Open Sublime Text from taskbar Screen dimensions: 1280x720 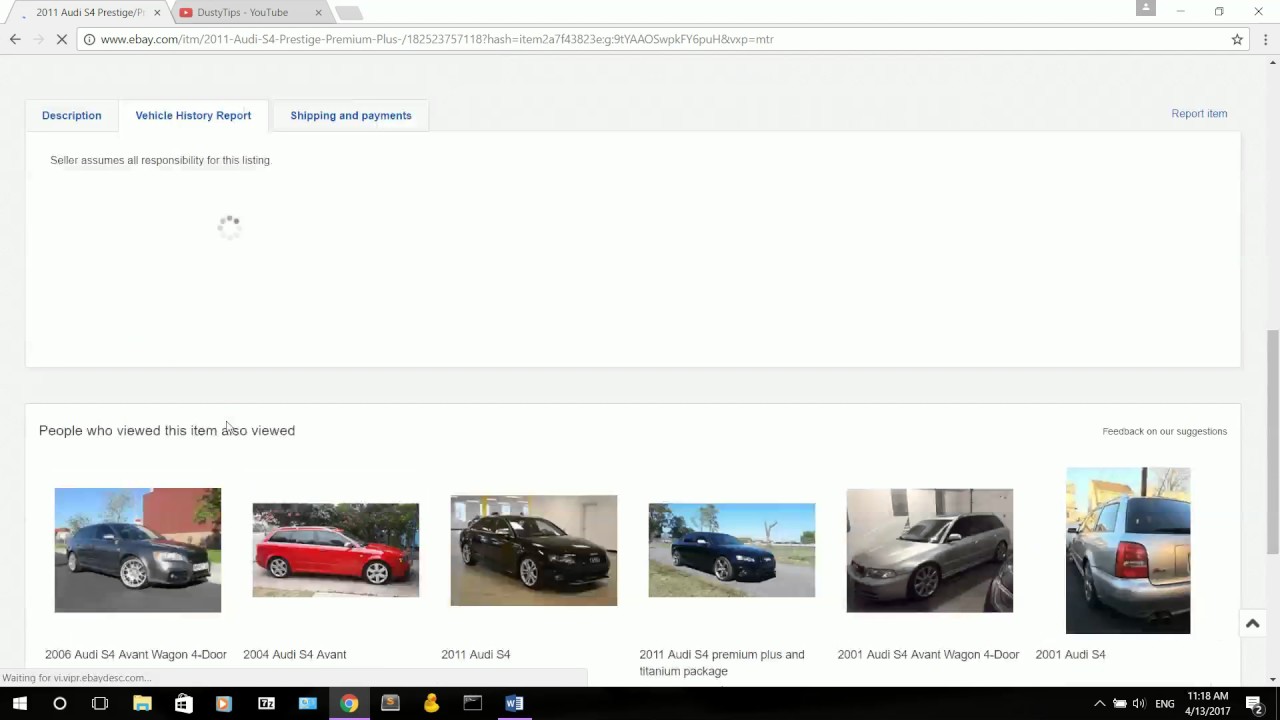pos(390,703)
